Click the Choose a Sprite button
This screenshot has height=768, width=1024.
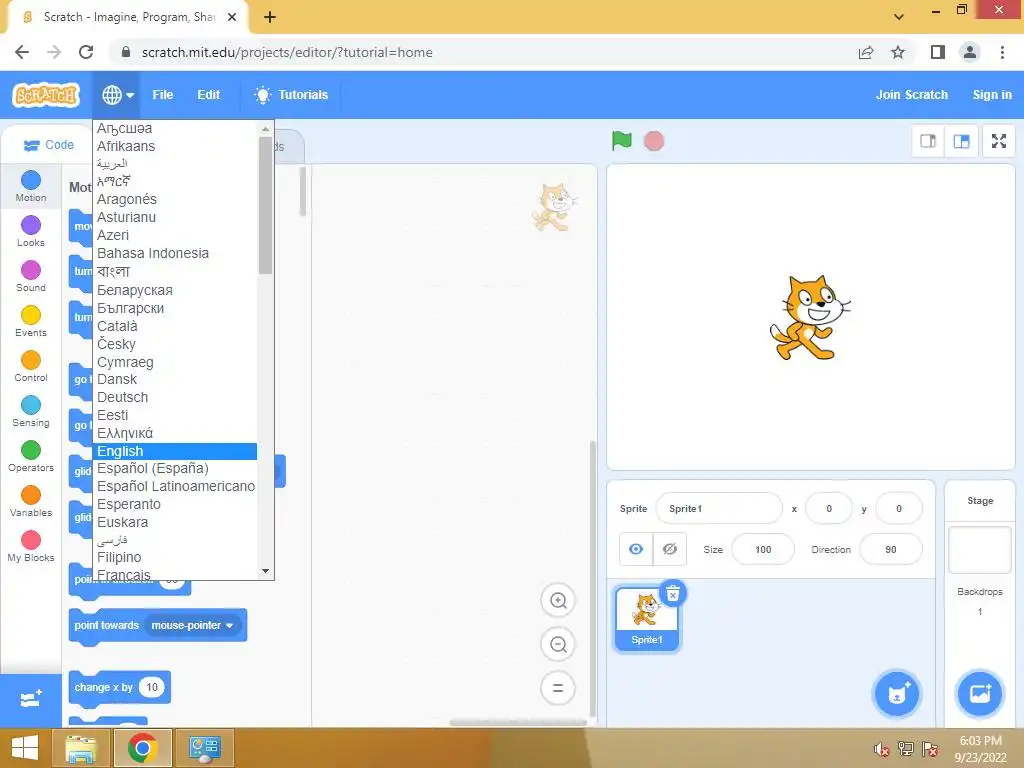coord(897,694)
